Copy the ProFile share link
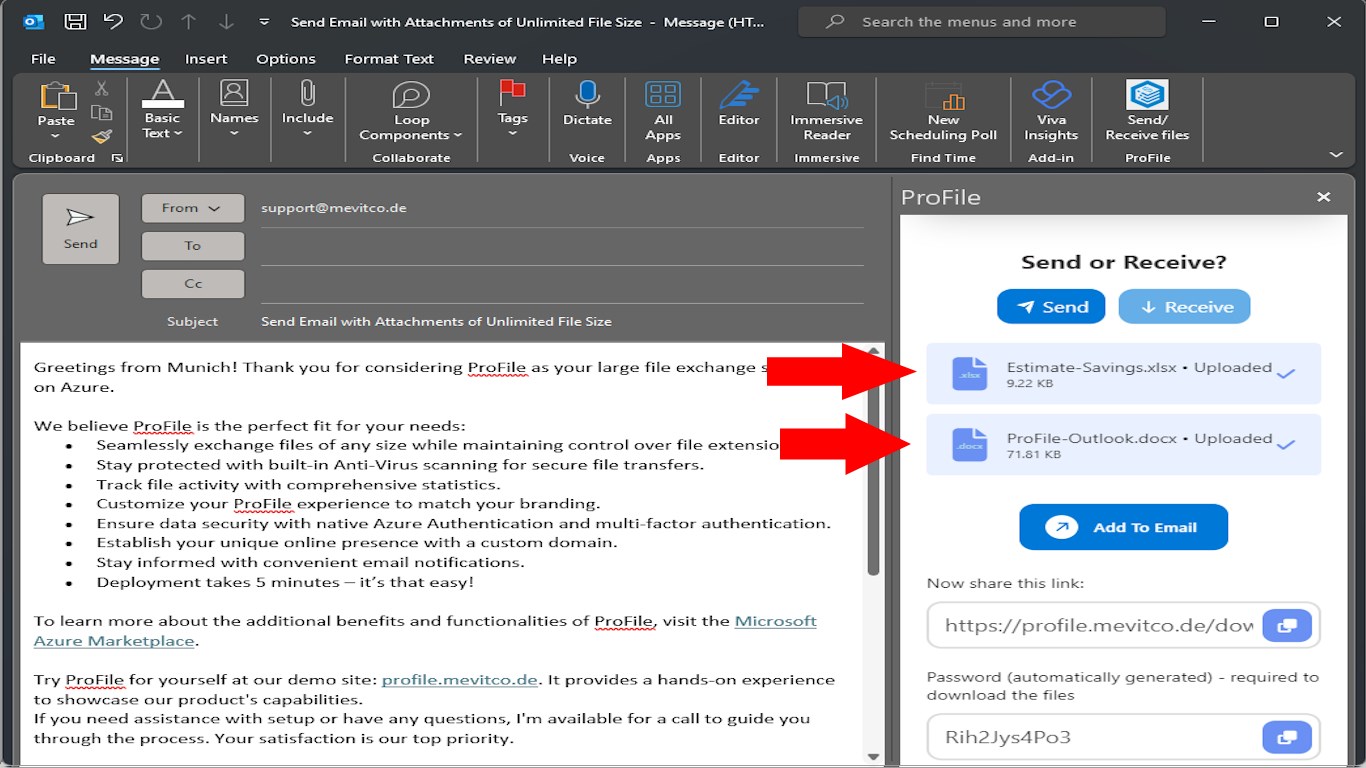This screenshot has width=1366, height=768. 1288,625
